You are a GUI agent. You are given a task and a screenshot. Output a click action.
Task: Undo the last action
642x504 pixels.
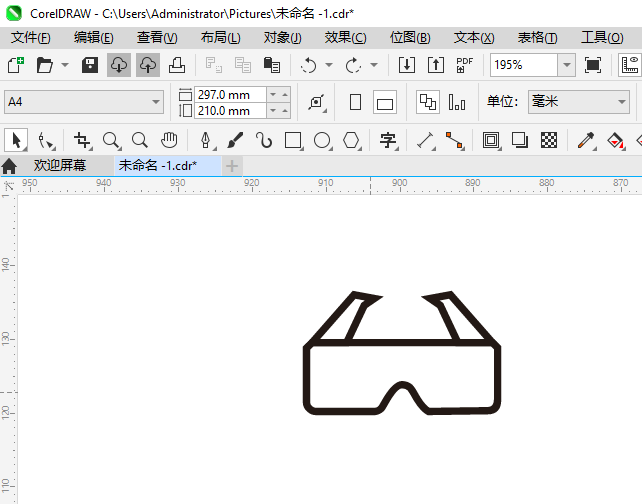point(308,65)
